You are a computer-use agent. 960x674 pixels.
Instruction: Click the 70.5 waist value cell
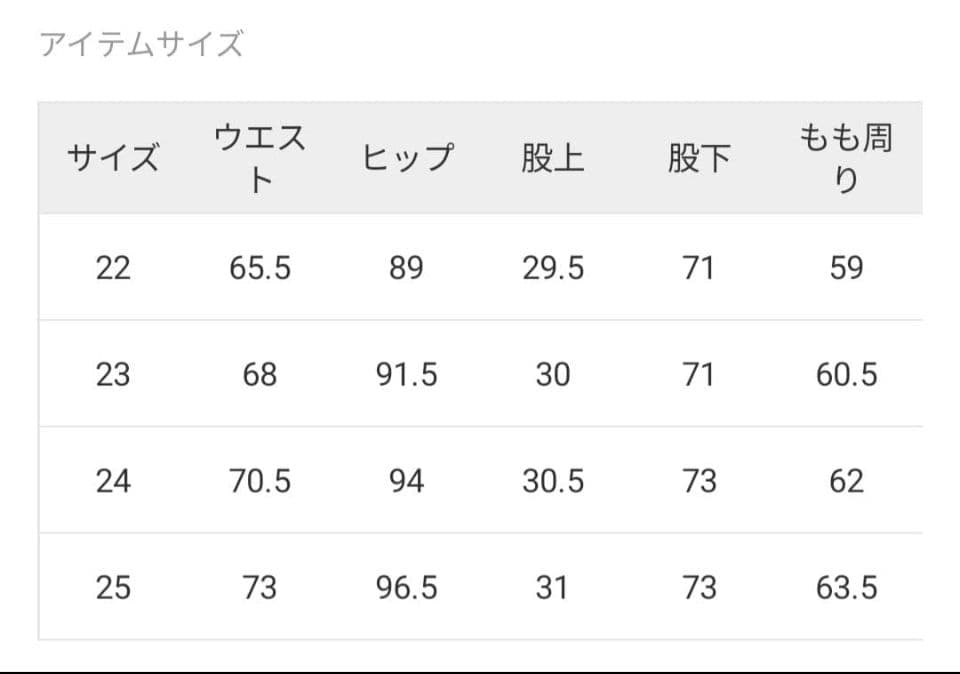point(260,481)
